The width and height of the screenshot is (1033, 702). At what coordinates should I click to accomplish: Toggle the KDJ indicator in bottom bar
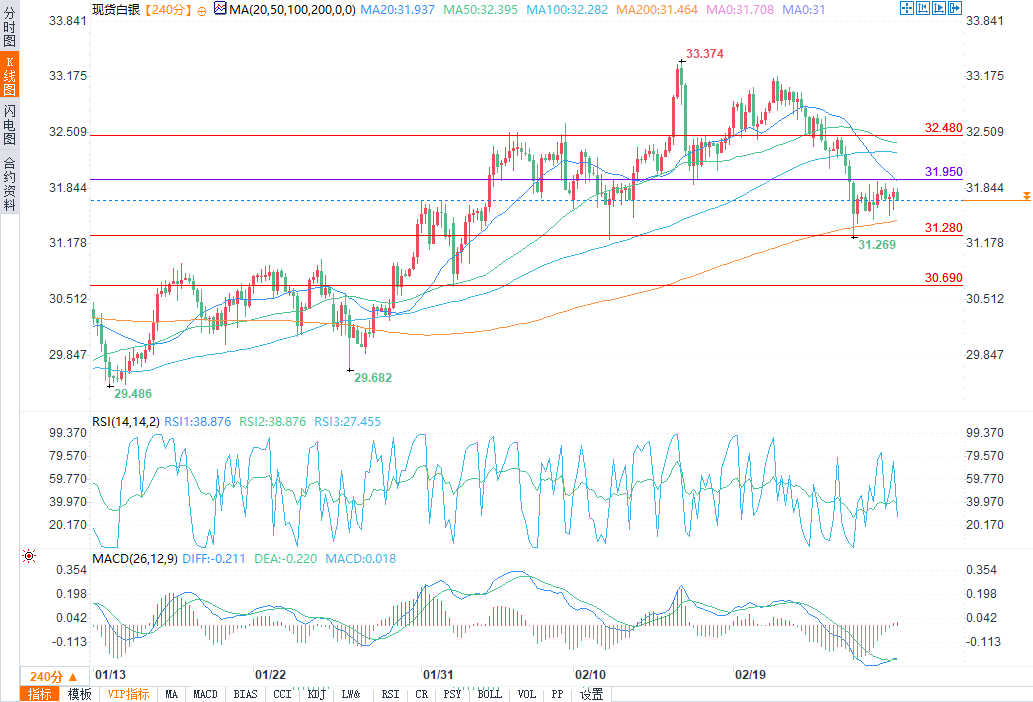click(316, 694)
